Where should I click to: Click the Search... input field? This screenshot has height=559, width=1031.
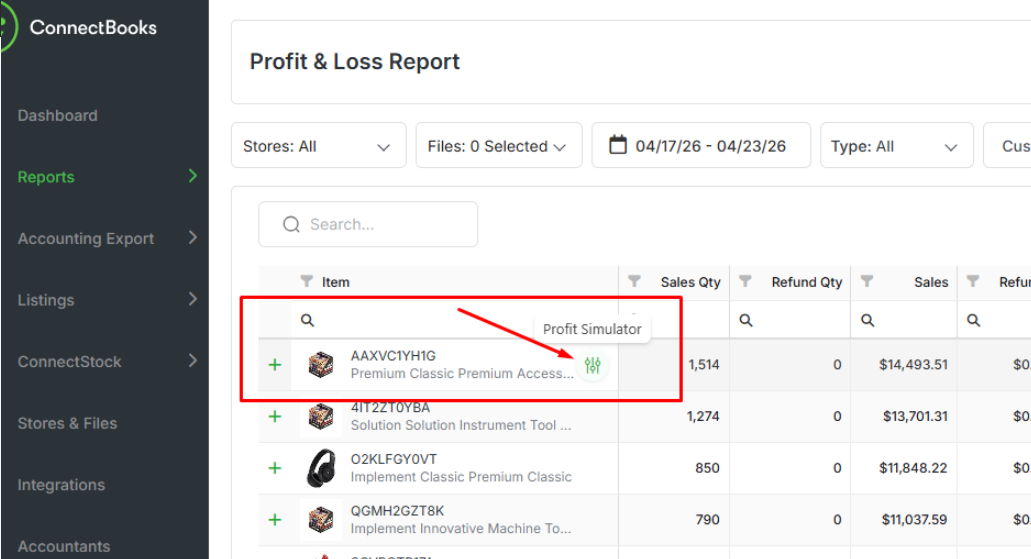click(368, 224)
